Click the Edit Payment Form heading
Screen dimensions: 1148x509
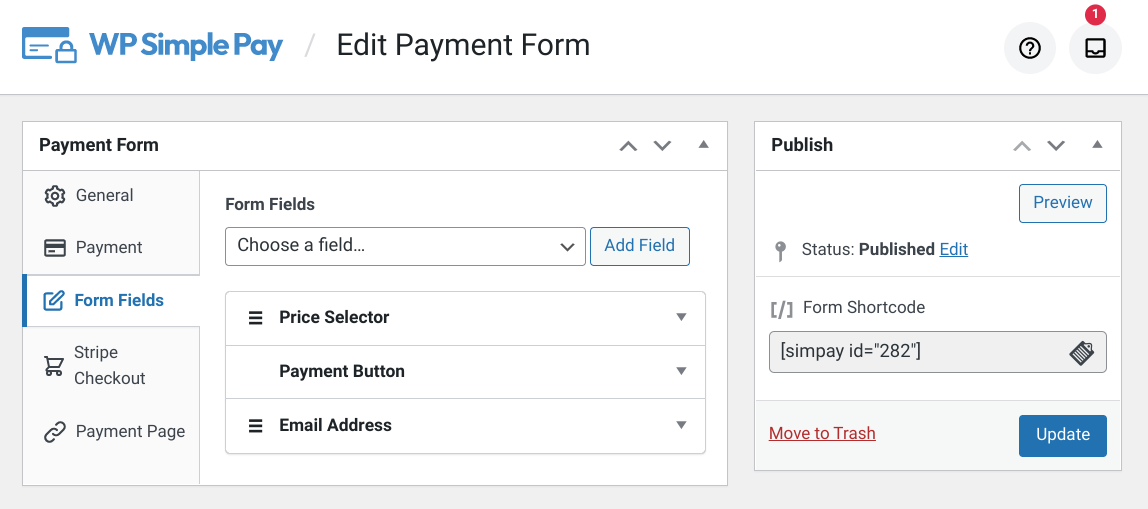[463, 45]
